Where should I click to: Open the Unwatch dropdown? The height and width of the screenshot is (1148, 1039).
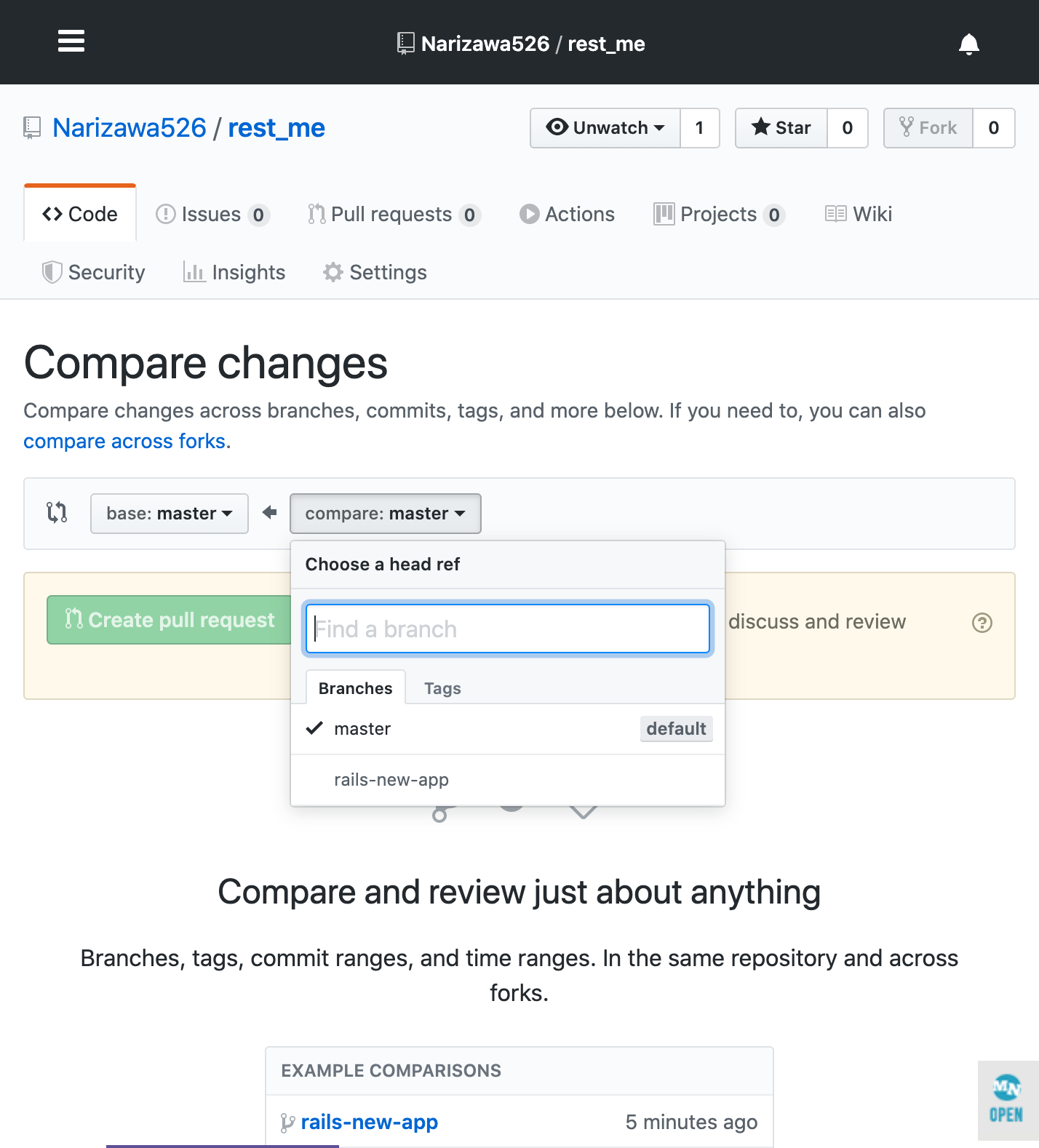pyautogui.click(x=605, y=128)
